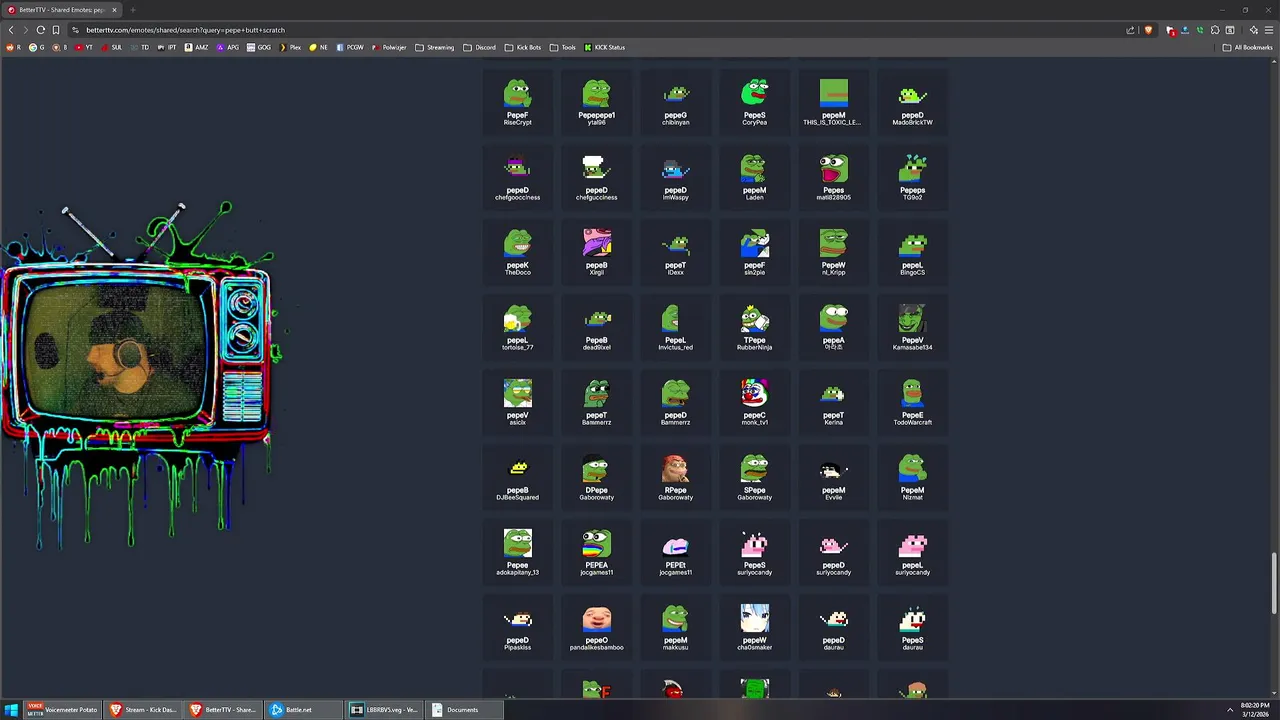The image size is (1280, 720).
Task: Open the Streaming bookmarks folder
Action: coord(435,47)
